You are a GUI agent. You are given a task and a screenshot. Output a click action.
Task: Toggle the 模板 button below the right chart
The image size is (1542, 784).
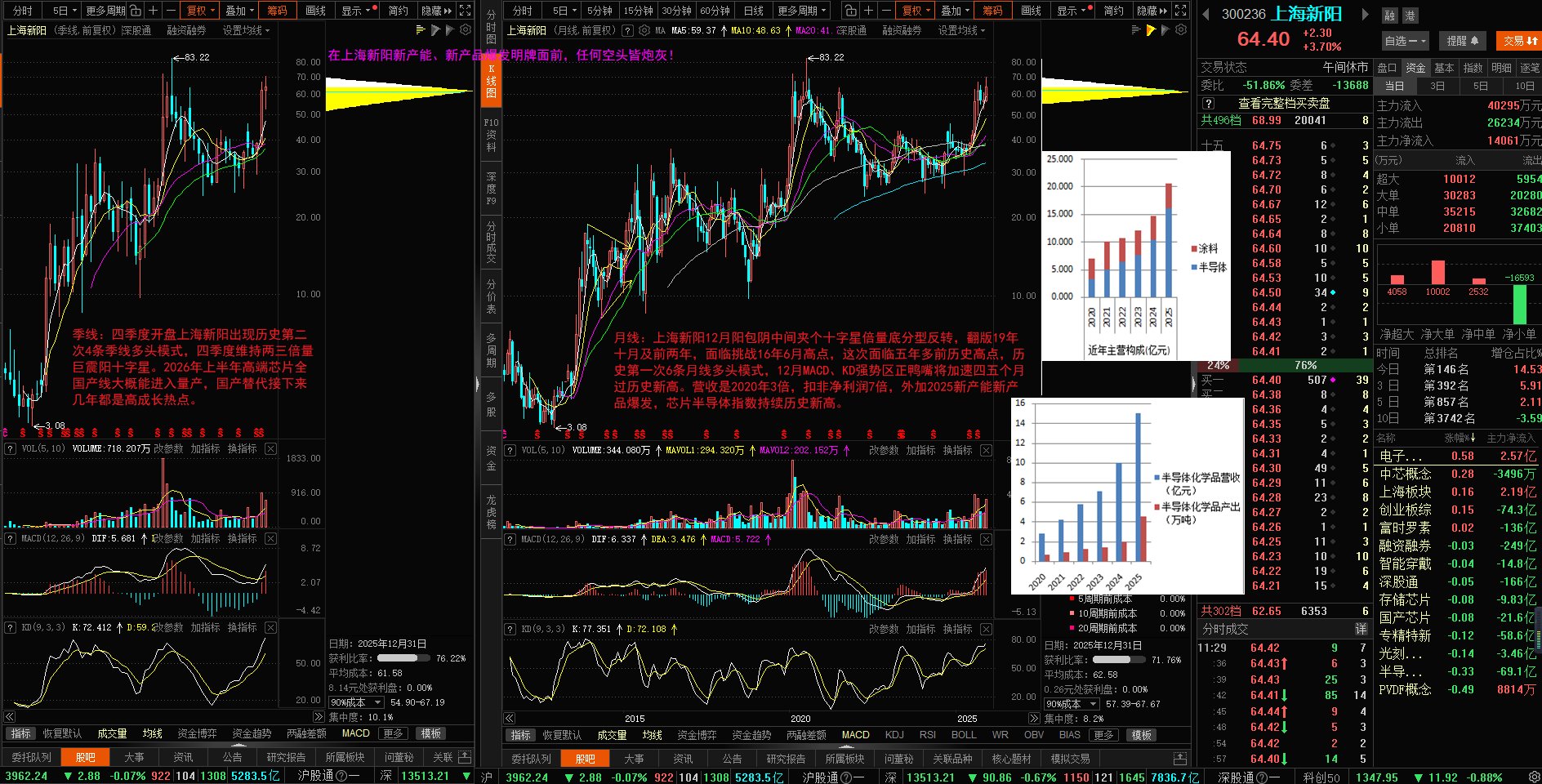tap(1142, 735)
